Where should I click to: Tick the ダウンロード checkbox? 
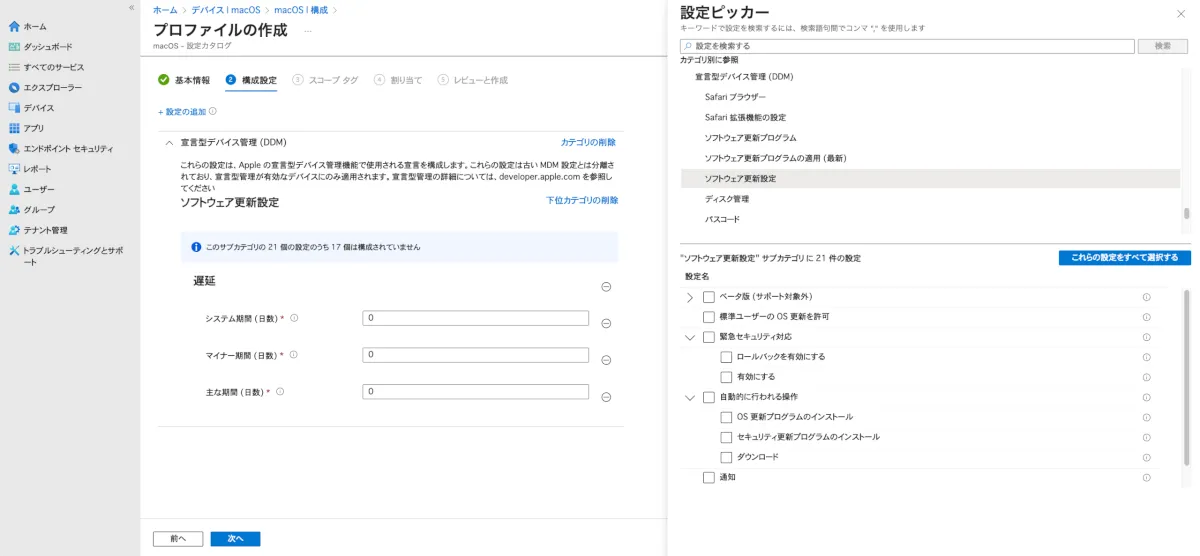(x=726, y=457)
